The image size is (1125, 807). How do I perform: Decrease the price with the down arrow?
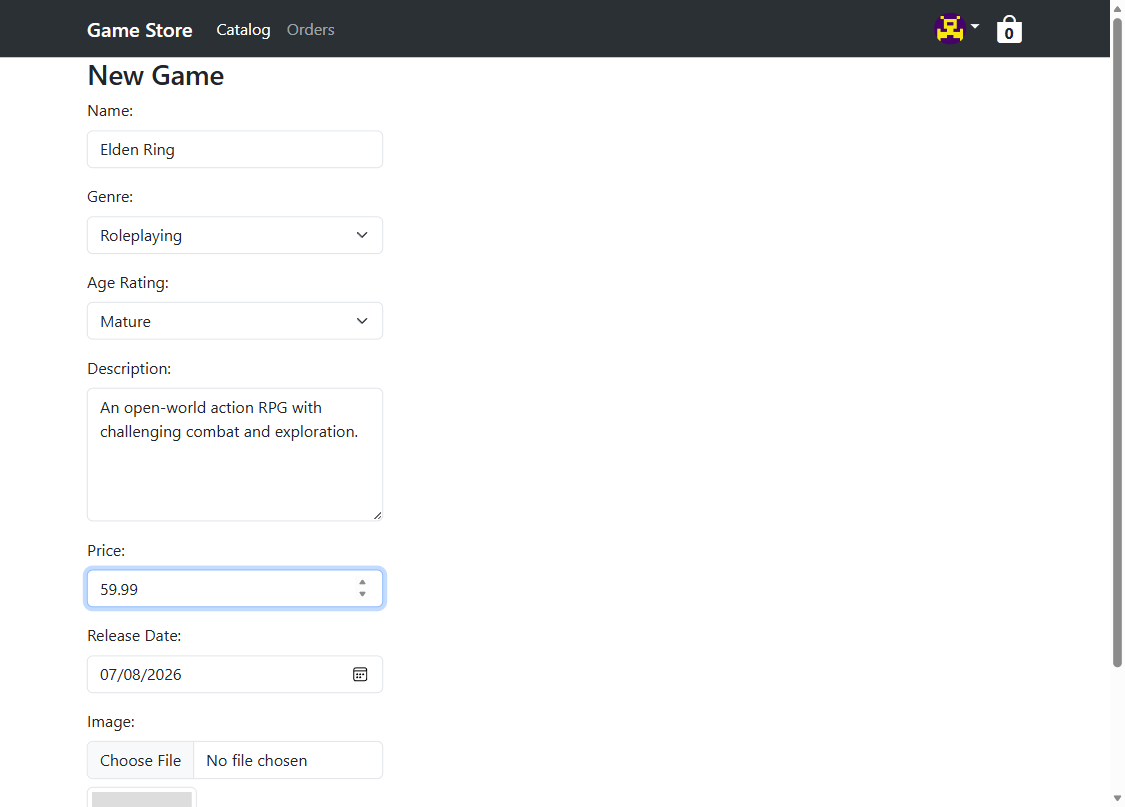click(x=362, y=594)
